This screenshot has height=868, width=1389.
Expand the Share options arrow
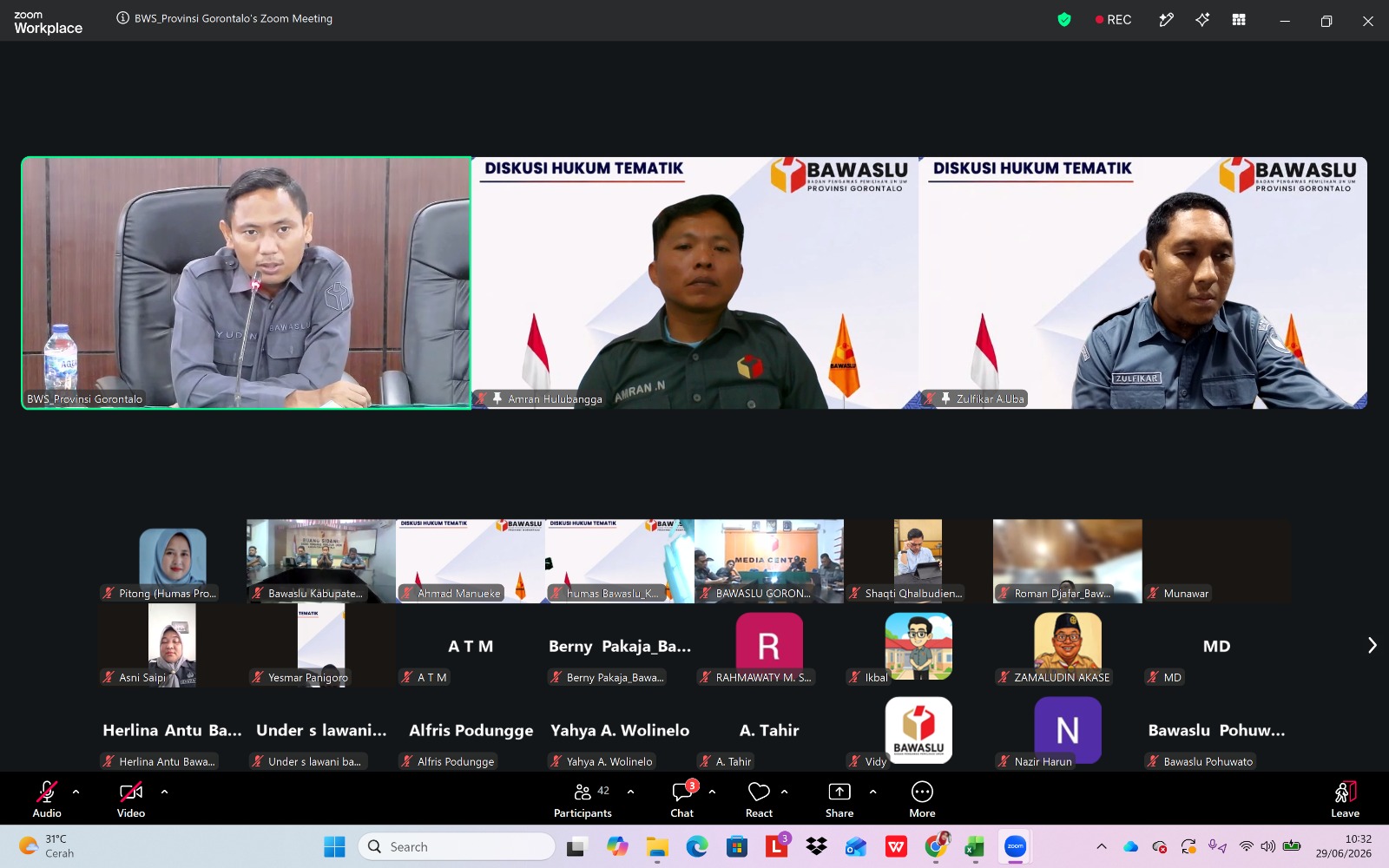click(872, 792)
